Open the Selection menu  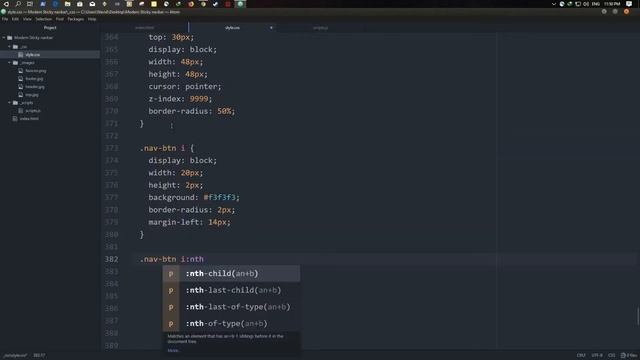click(x=43, y=19)
